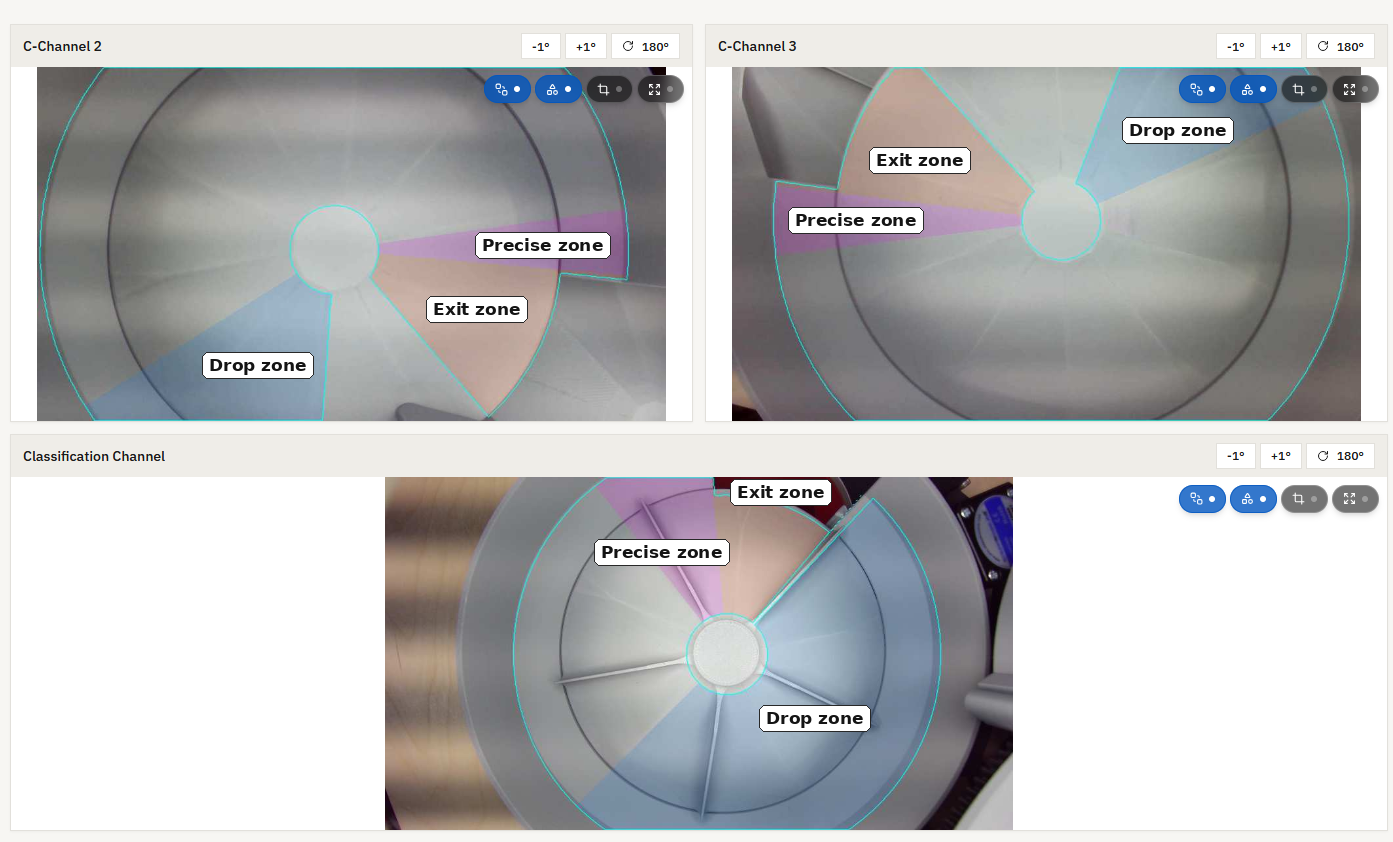The height and width of the screenshot is (842, 1393).
Task: Select Exit zone label in C-Channel 3
Action: tap(920, 160)
